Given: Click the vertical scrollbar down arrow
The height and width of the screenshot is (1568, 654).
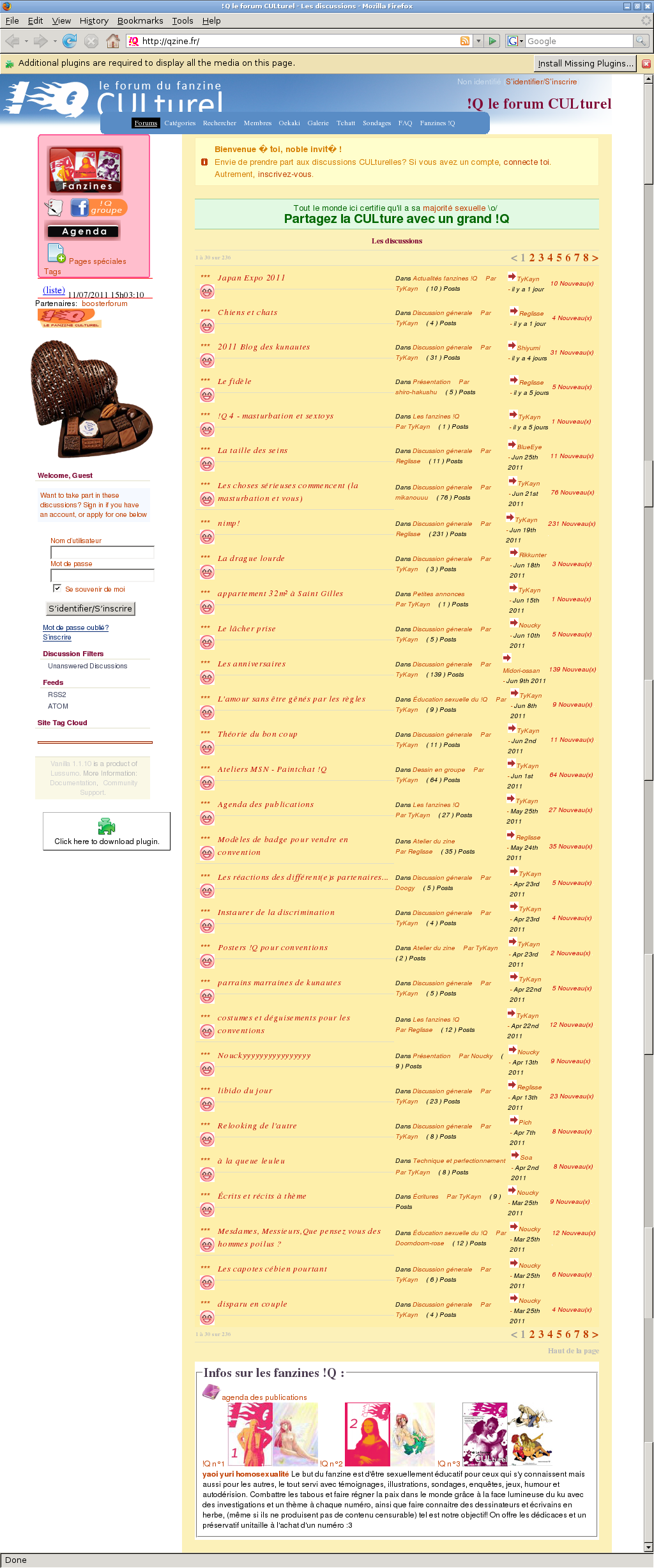Looking at the screenshot, I should pos(648,1547).
